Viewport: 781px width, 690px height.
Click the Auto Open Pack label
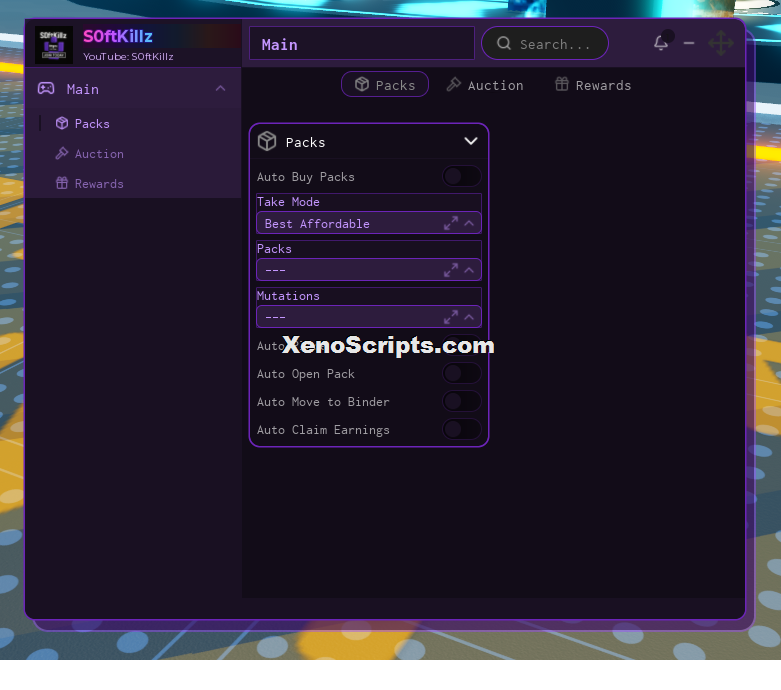(x=305, y=374)
